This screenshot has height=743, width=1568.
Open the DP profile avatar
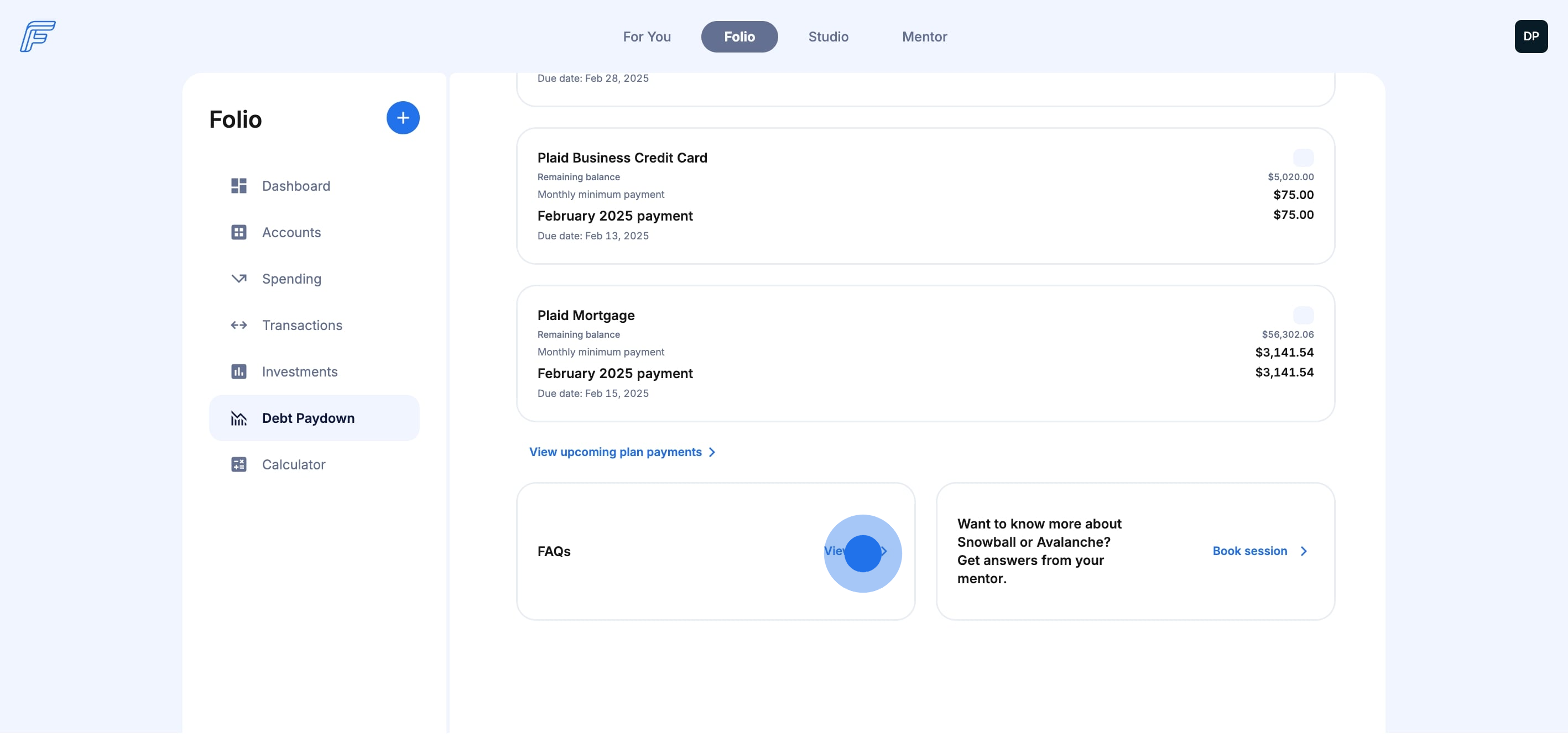[x=1530, y=36]
